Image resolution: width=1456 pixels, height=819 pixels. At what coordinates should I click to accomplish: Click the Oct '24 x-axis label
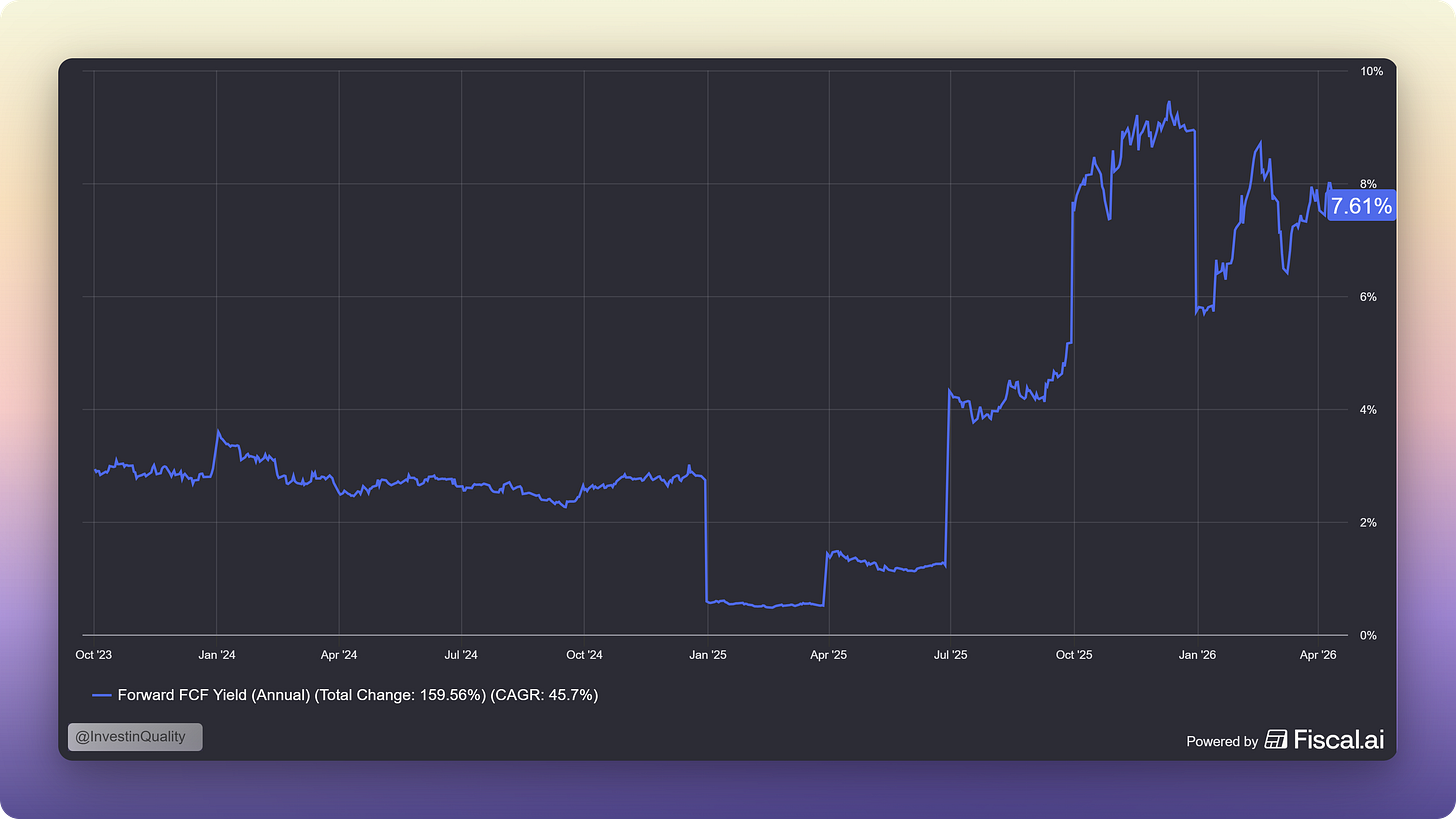coord(584,655)
